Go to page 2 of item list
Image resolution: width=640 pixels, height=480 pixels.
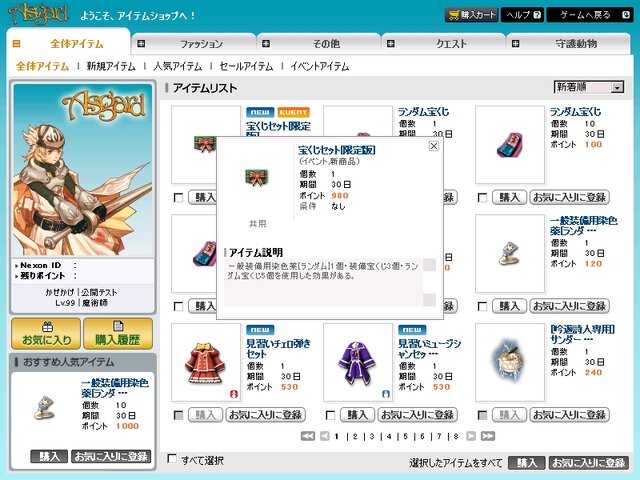[x=355, y=436]
